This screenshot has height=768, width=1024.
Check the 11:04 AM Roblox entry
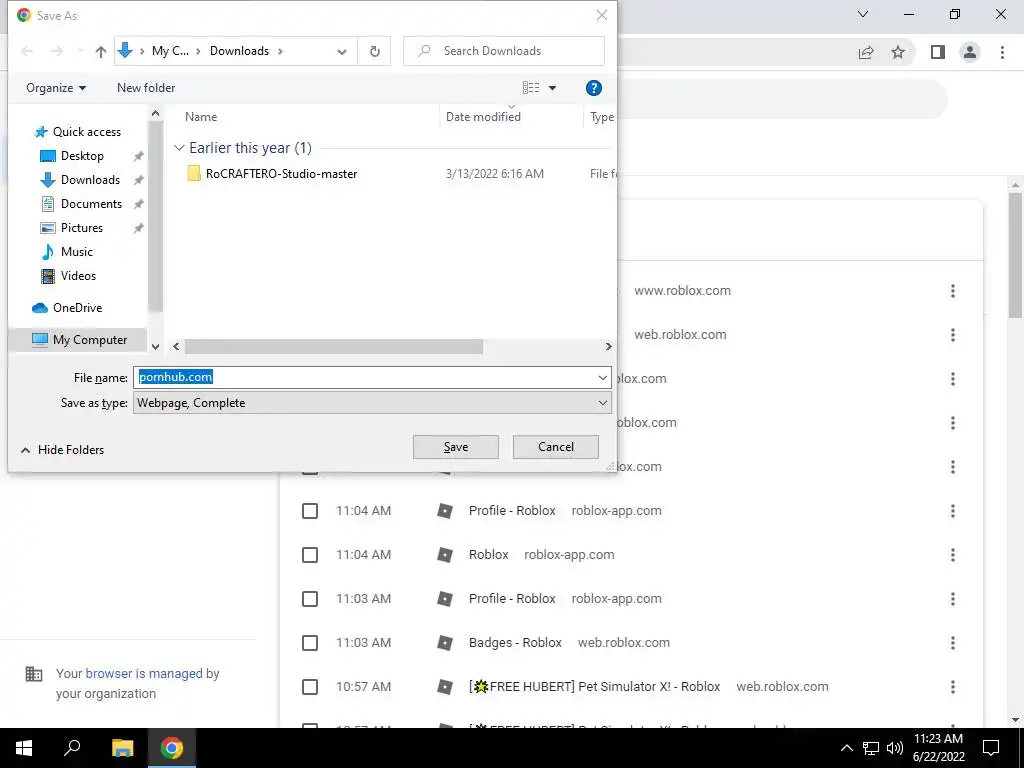coord(310,555)
